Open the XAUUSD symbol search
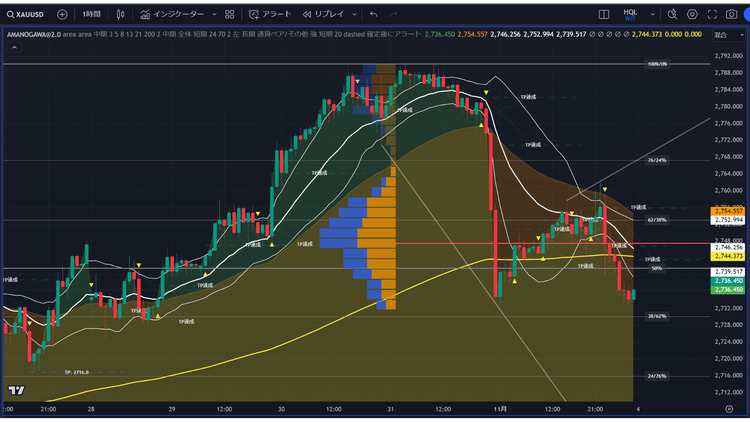 (27, 14)
